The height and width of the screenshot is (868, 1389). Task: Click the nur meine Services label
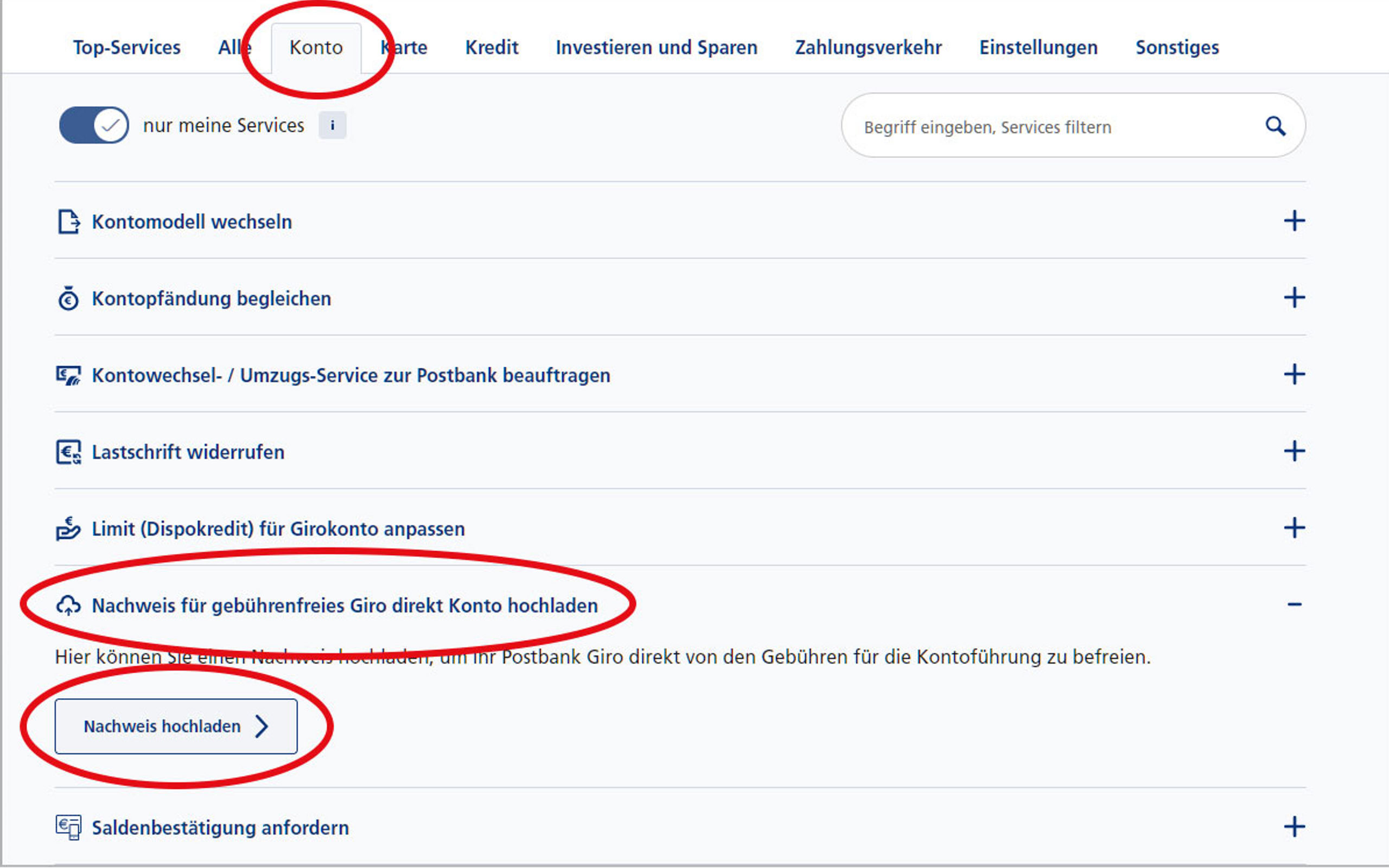click(224, 126)
